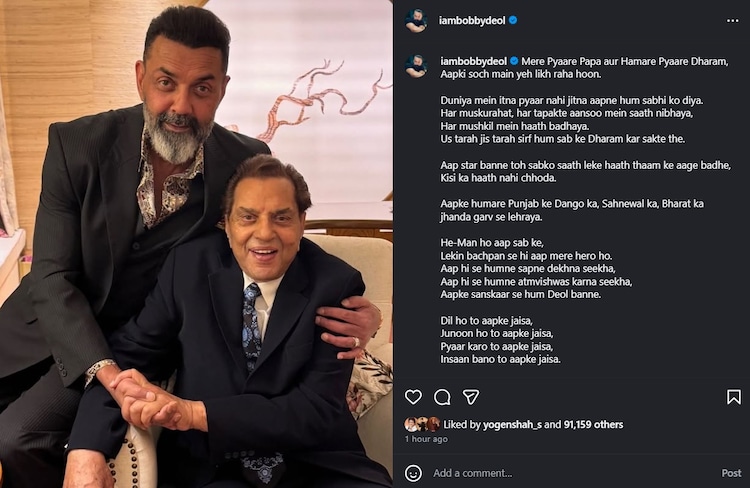
Task: Click the liker avatars next to 'Liked by'
Action: 421,424
